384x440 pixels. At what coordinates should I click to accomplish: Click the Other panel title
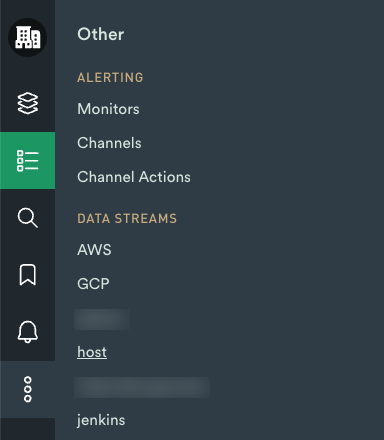tap(101, 34)
